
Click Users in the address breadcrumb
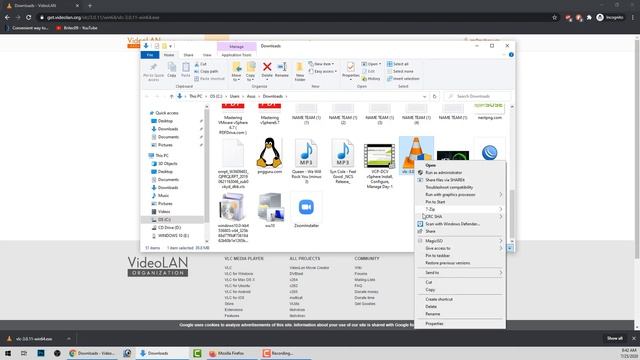pyautogui.click(x=234, y=96)
